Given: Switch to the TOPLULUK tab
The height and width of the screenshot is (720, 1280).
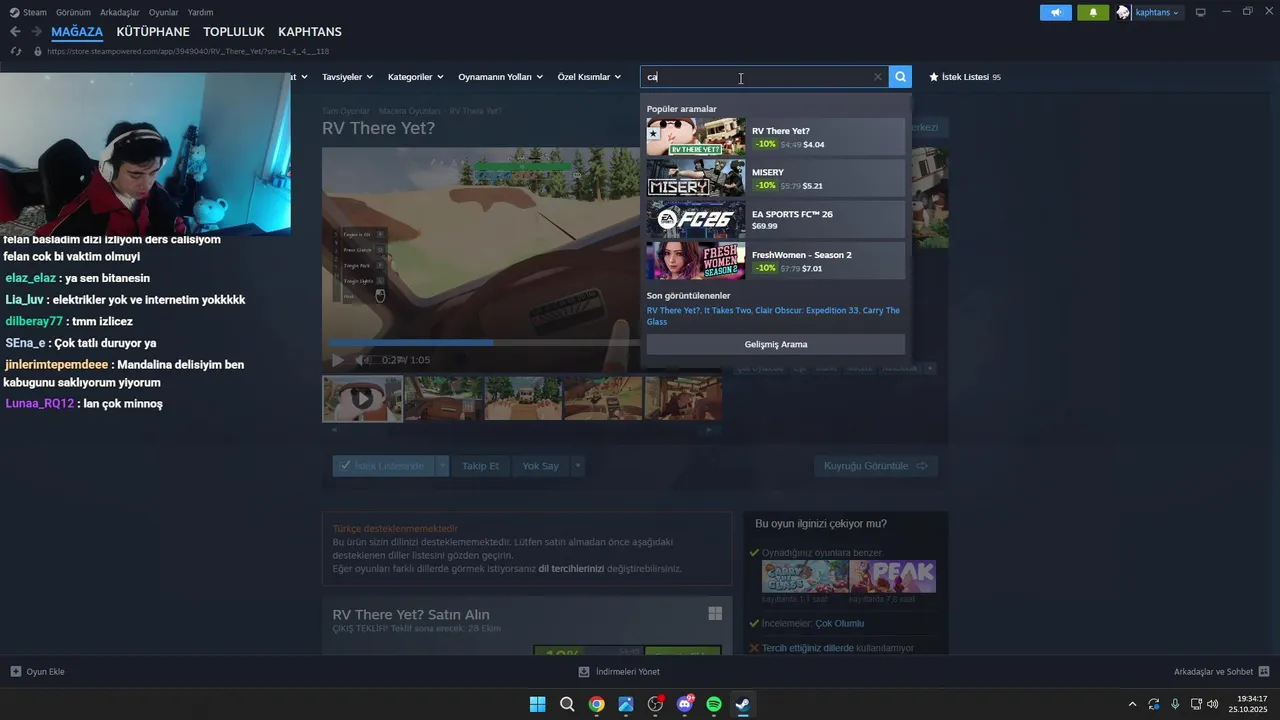Looking at the screenshot, I should (x=234, y=32).
